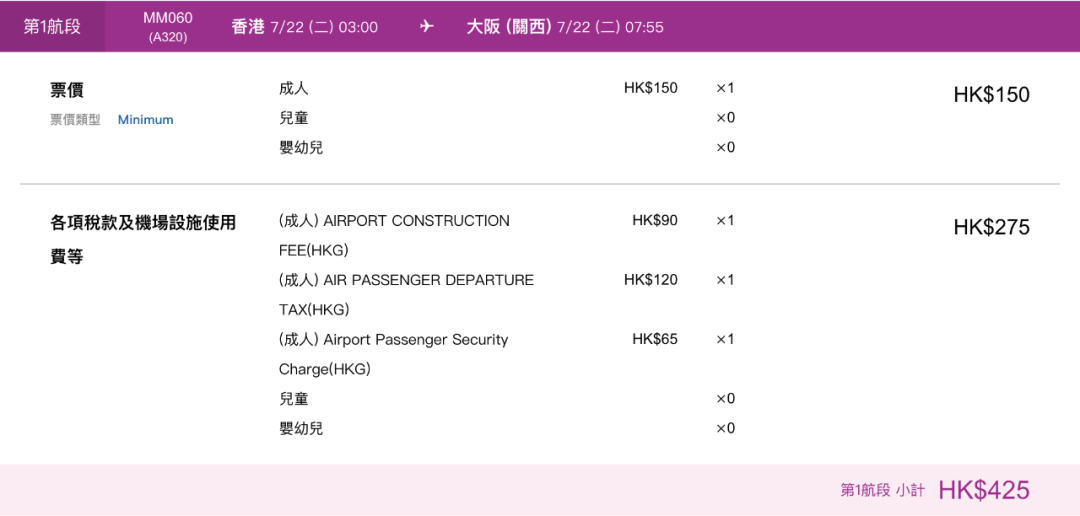Click the 各項稅款及機場設施使用費等 heading

click(143, 239)
